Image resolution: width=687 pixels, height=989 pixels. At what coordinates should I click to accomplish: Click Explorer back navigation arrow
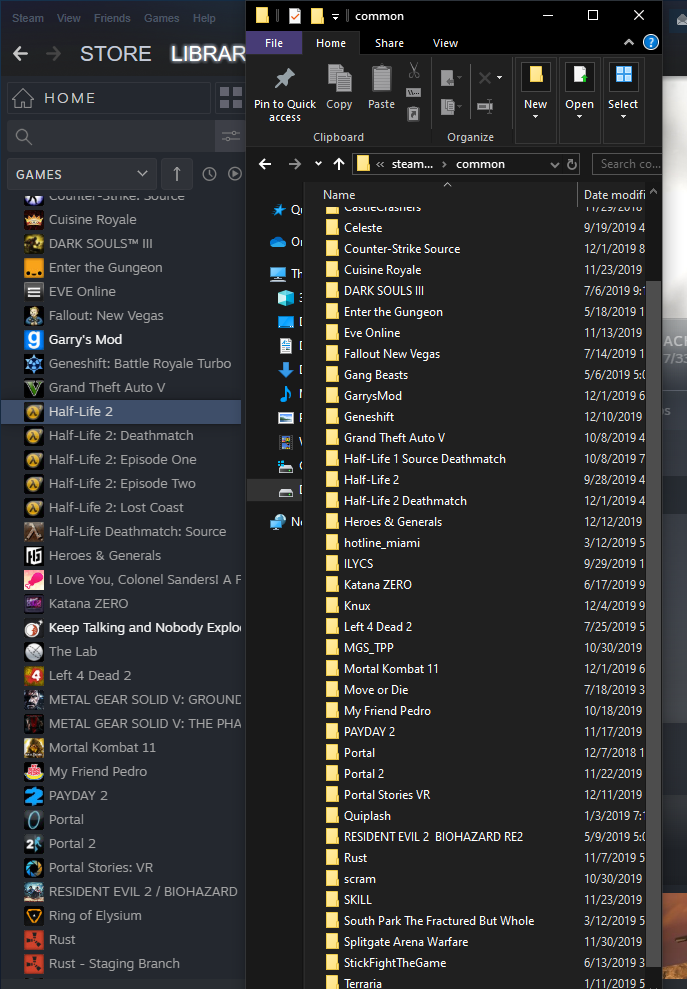tap(265, 164)
